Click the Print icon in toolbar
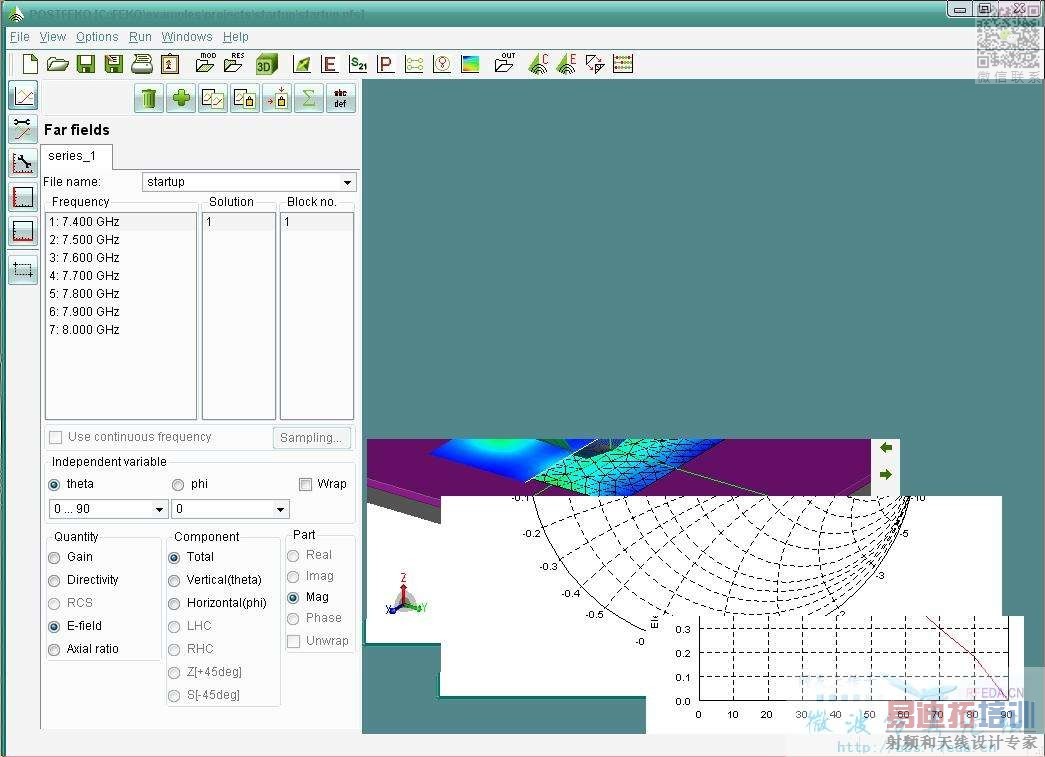 pos(142,65)
